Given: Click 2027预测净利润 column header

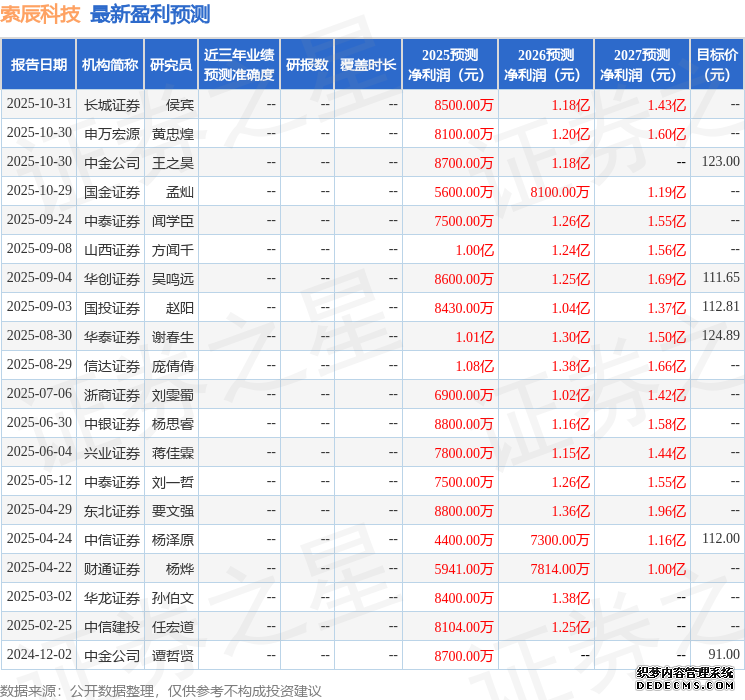Looking at the screenshot, I should point(641,65).
